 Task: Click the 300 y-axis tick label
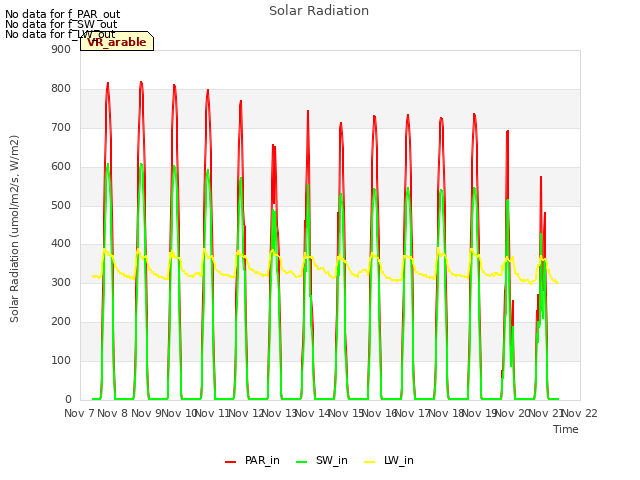[61, 282]
